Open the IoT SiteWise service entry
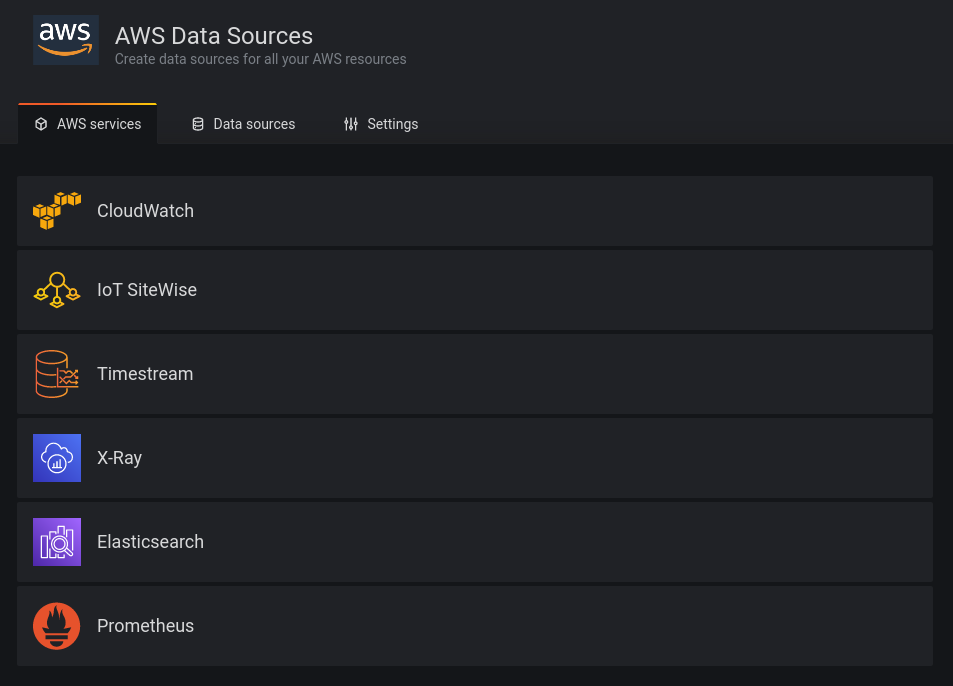Image resolution: width=953 pixels, height=686 pixels. [475, 290]
